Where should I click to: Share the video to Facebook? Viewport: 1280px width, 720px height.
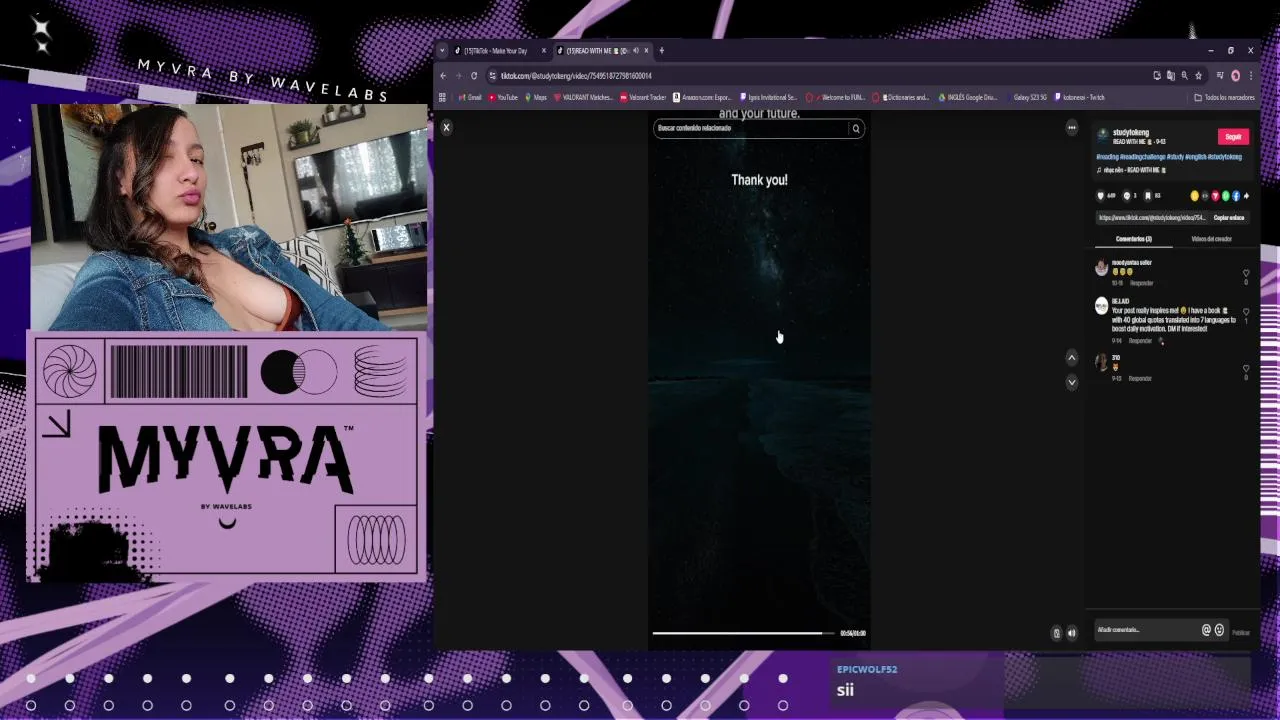[1236, 196]
